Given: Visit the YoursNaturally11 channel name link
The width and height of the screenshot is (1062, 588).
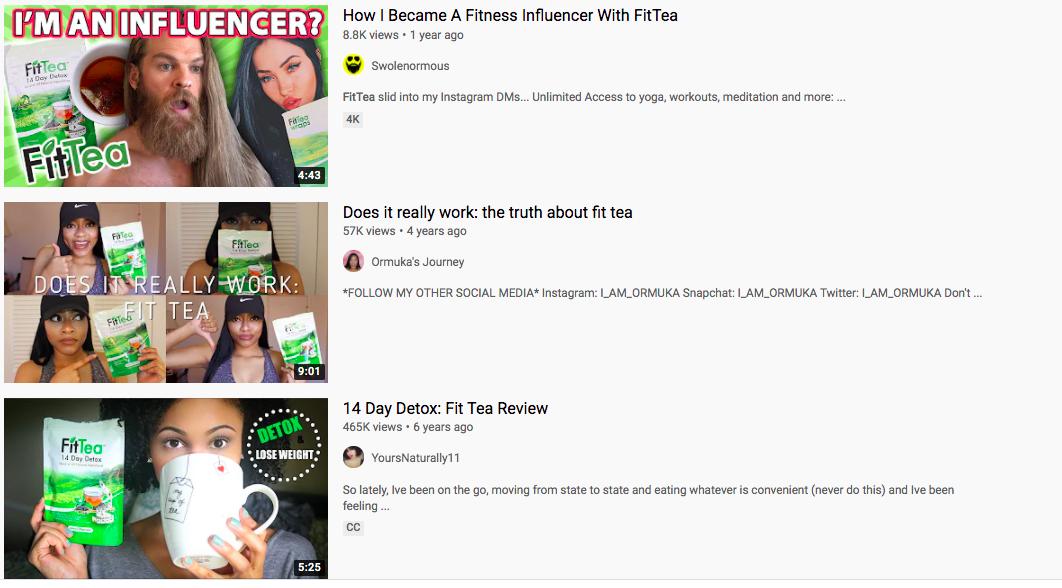Looking at the screenshot, I should click(x=415, y=458).
